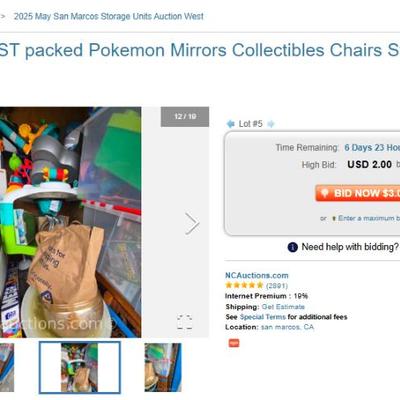The image size is (400, 400).
Task: Click the five-star seller rating
Action: (244, 285)
